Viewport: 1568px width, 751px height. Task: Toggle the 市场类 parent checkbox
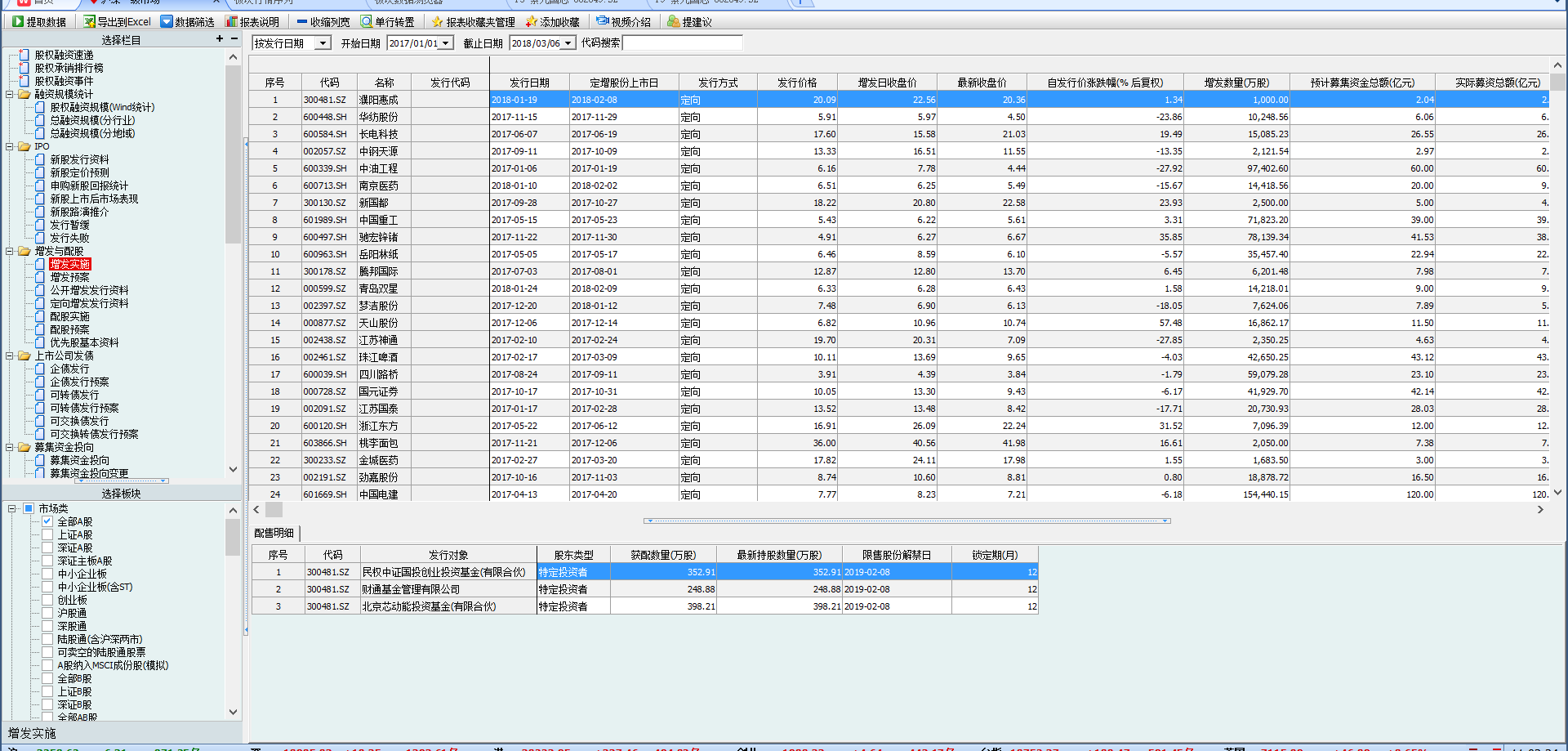[29, 508]
